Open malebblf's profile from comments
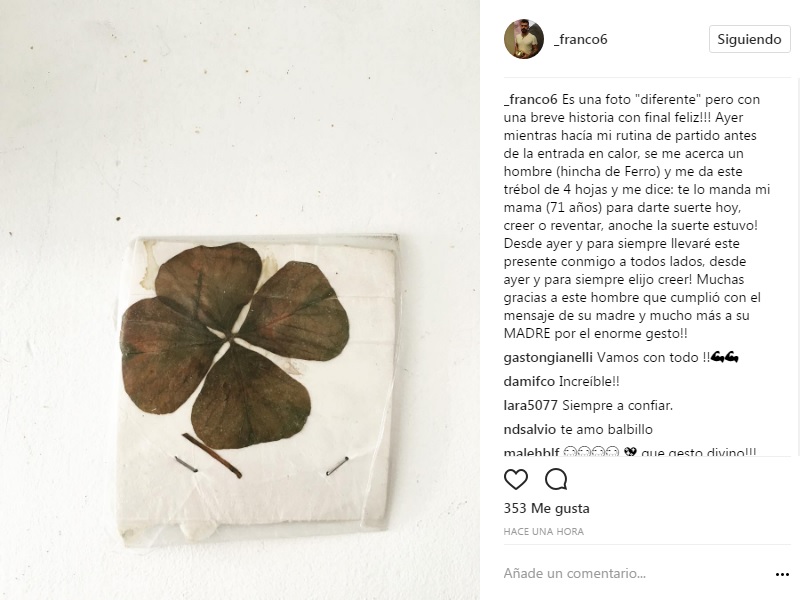Screen dimensions: 800x600 pyautogui.click(x=531, y=452)
